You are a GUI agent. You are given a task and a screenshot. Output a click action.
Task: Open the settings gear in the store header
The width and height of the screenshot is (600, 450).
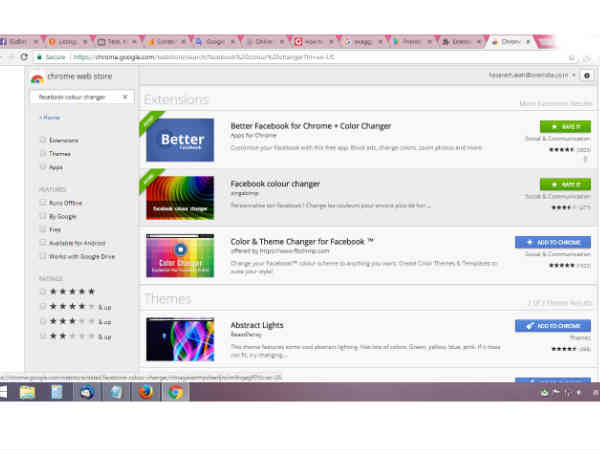pyautogui.click(x=586, y=75)
